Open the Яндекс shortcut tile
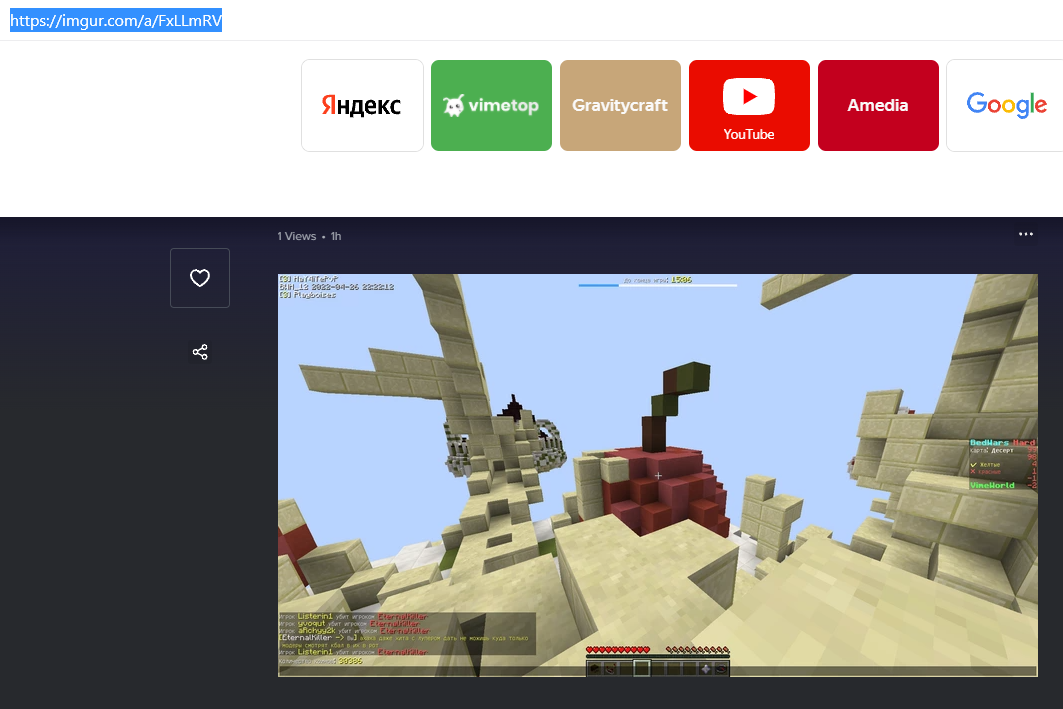 click(x=362, y=105)
